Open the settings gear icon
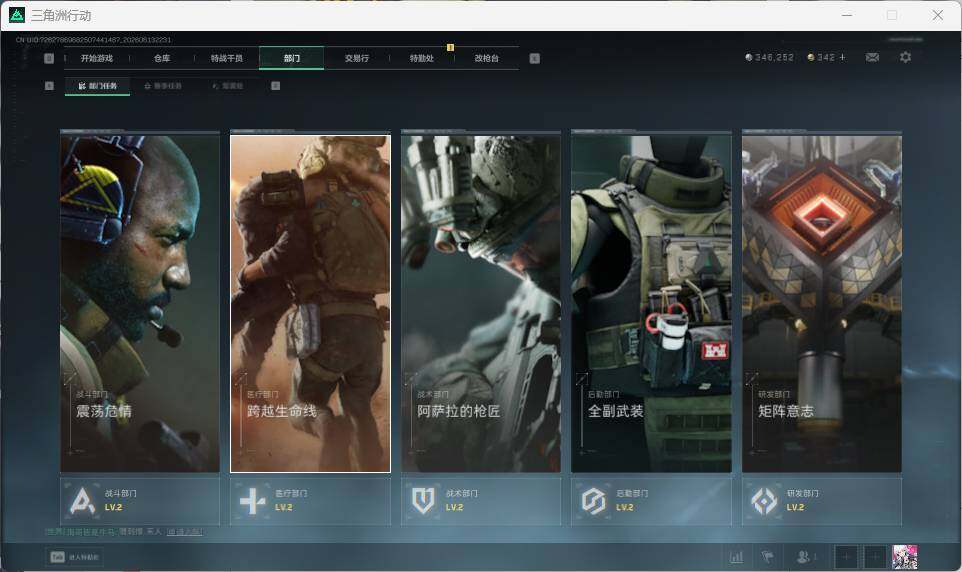This screenshot has height=572, width=962. pos(905,57)
